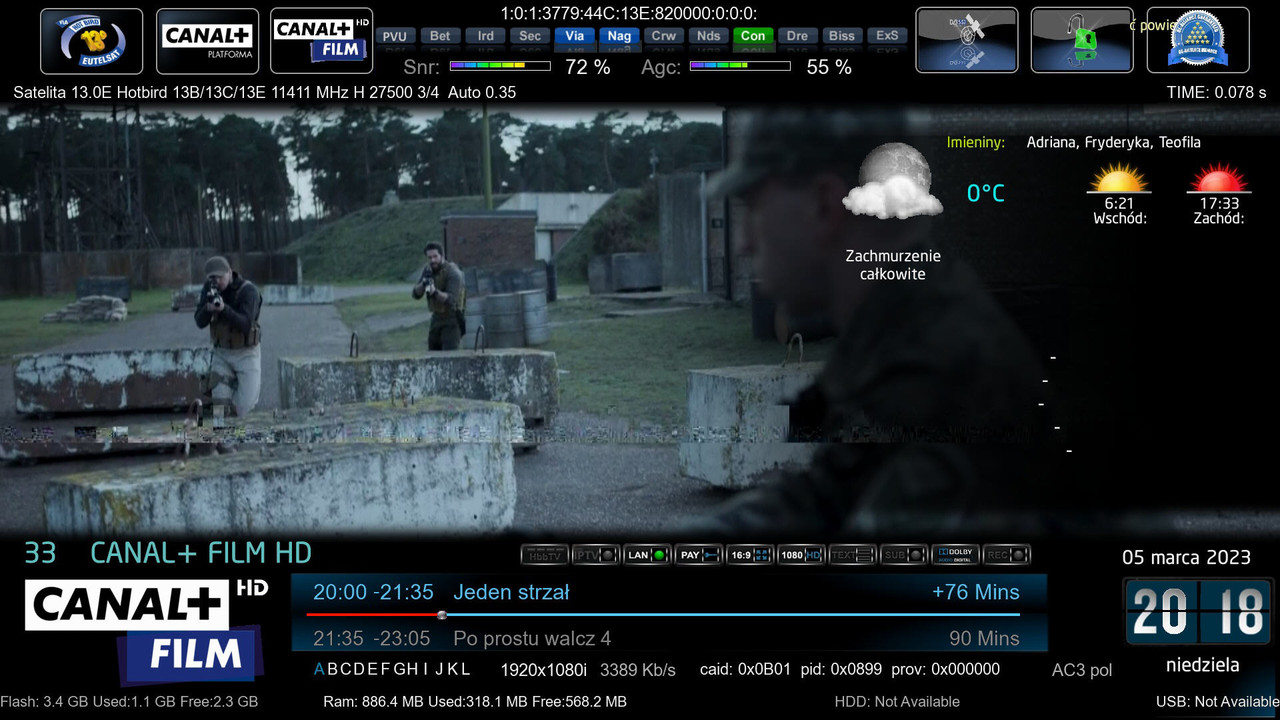Click the niedziela weekday label

pyautogui.click(x=1202, y=665)
